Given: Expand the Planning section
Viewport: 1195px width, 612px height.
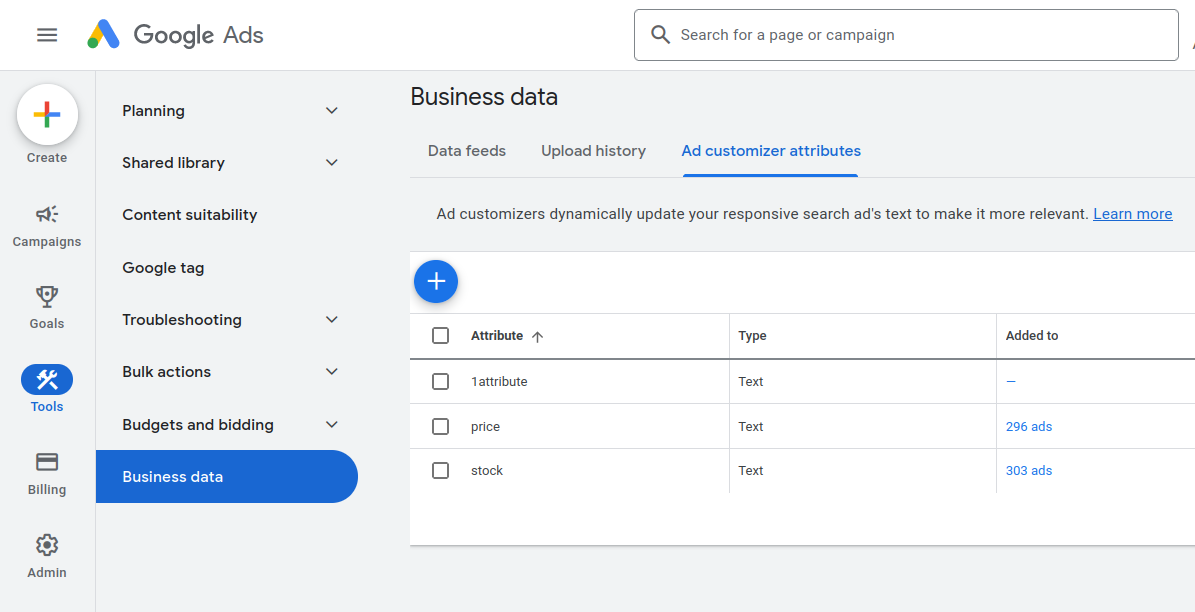Looking at the screenshot, I should (332, 111).
